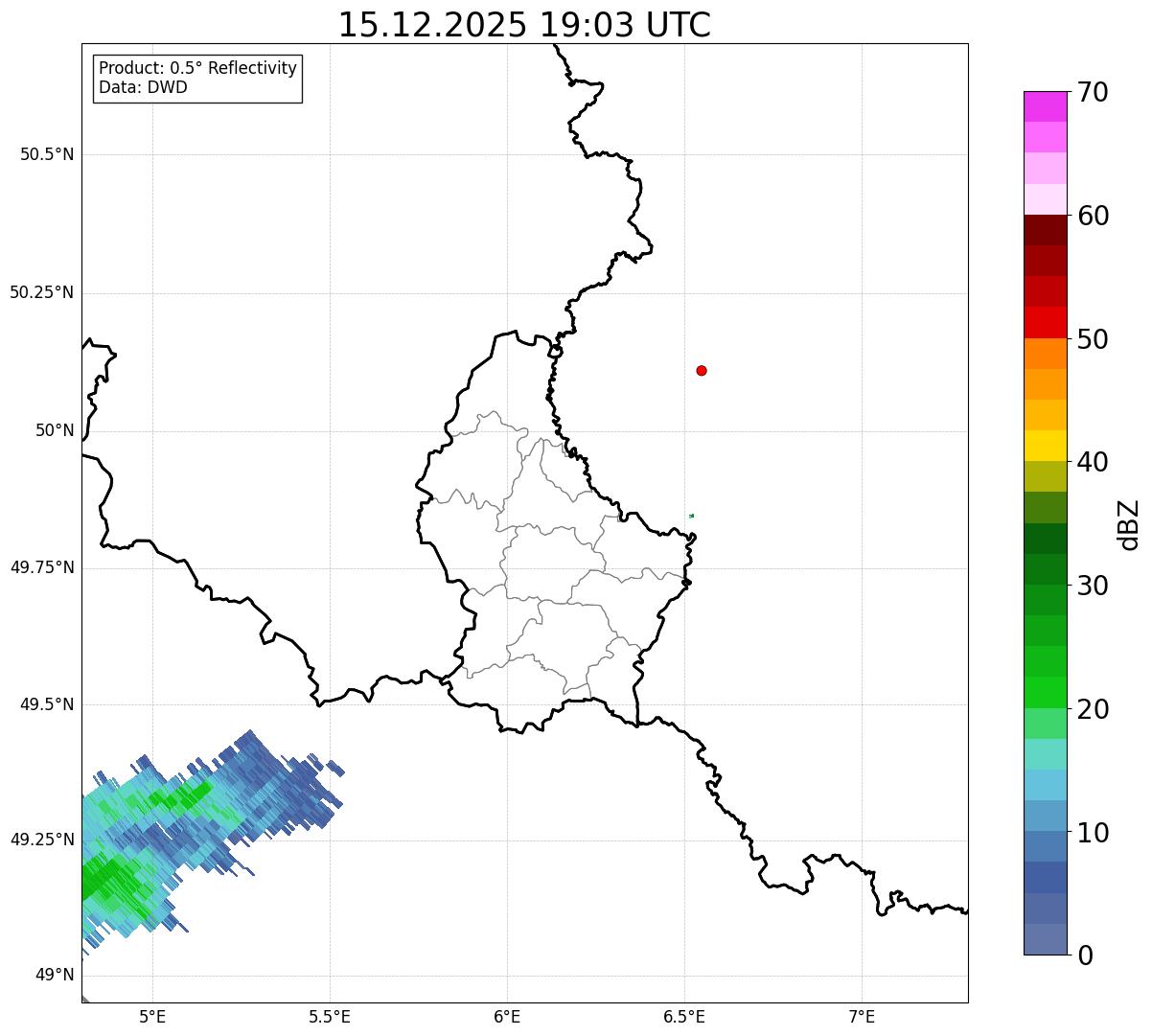Click the 50.5°N latitude label

tap(47, 155)
